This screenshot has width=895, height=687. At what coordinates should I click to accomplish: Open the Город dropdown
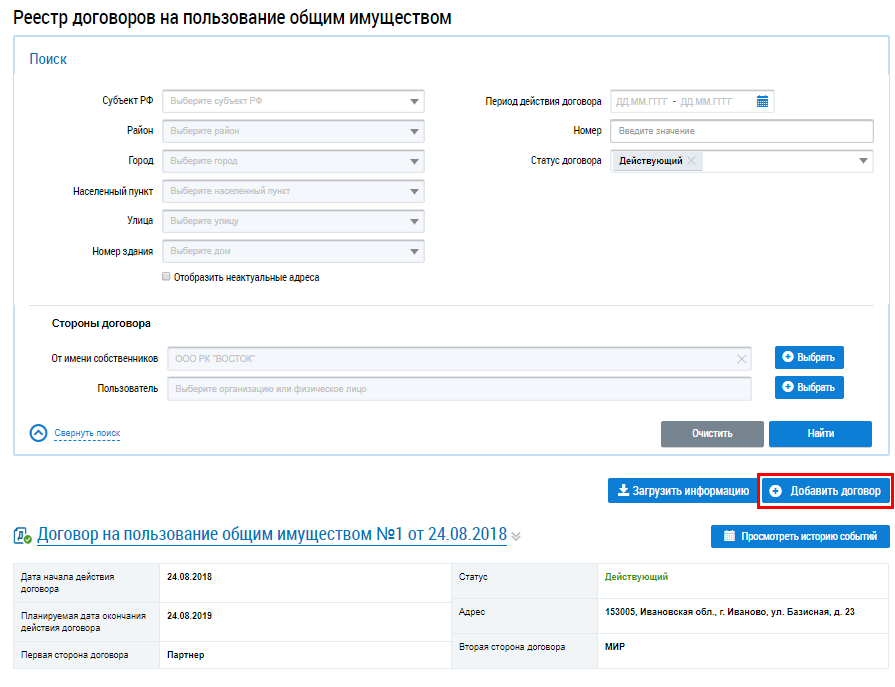[293, 161]
